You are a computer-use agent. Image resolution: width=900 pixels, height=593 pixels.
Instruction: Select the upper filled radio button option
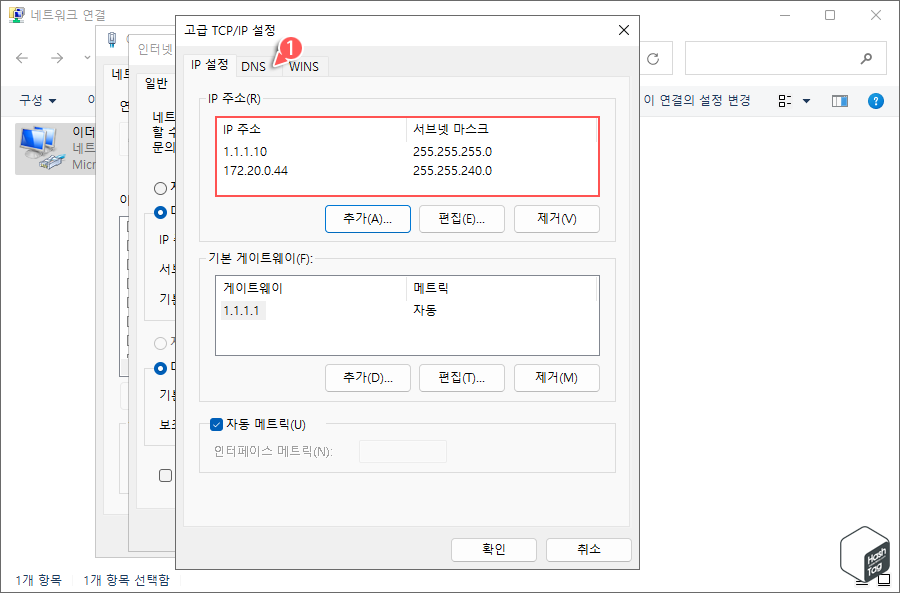click(160, 212)
